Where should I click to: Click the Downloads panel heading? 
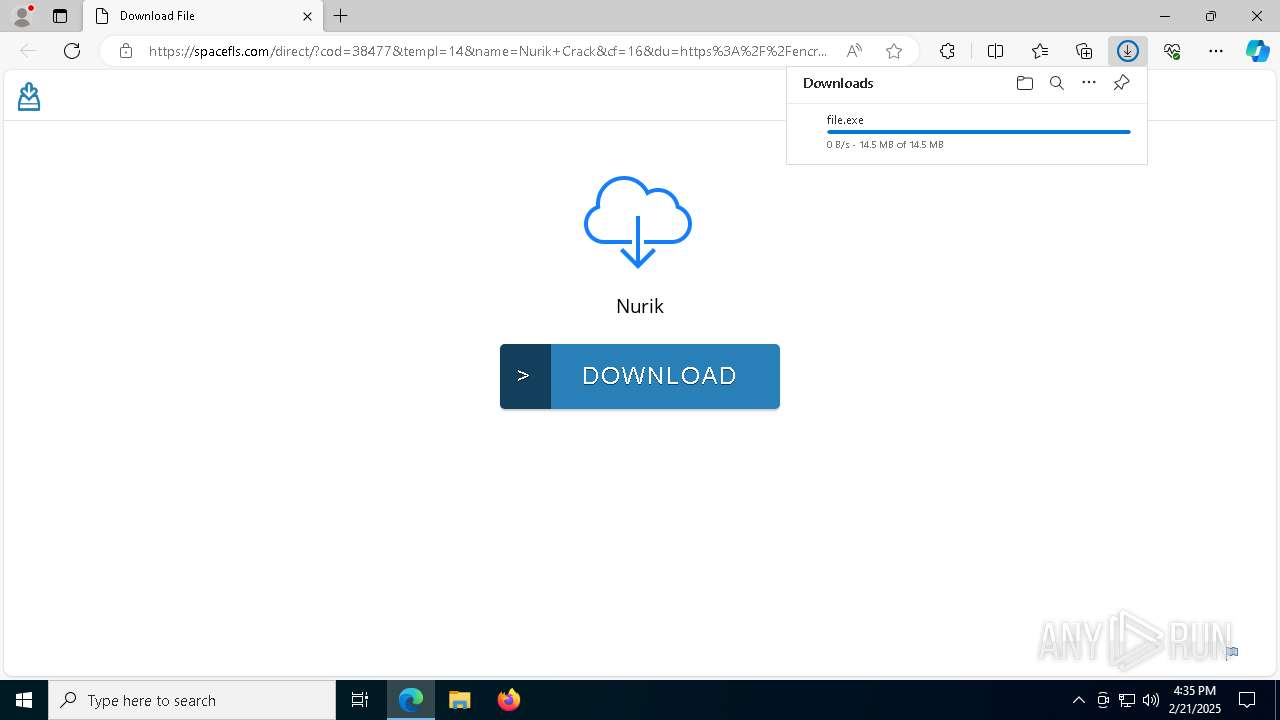coord(838,83)
